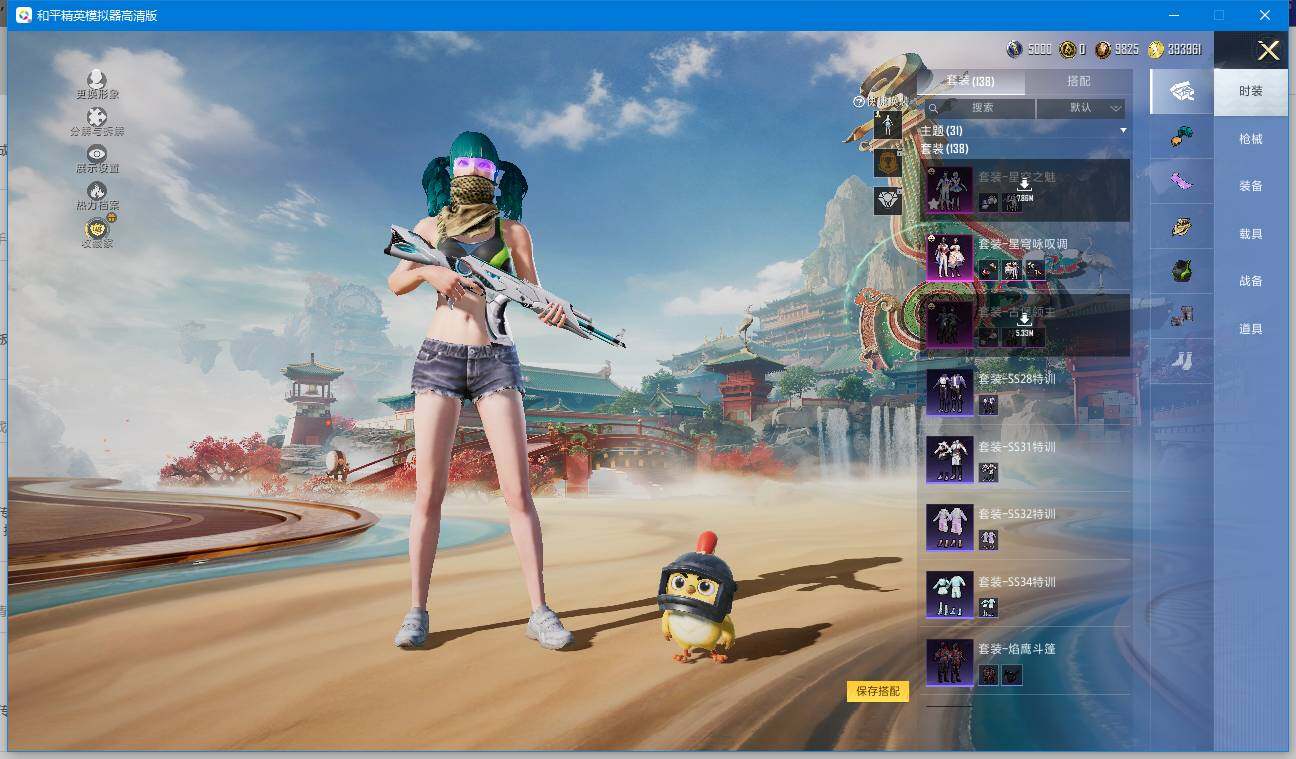Select the SS32特训 outfit thumbnail
This screenshot has height=759, width=1296.
949,527
